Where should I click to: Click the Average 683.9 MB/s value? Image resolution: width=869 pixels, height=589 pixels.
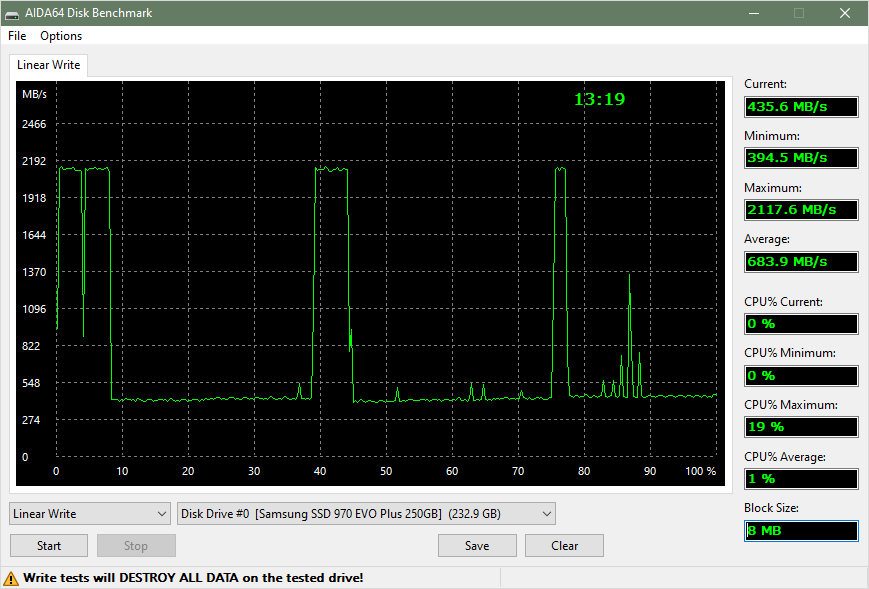point(801,262)
